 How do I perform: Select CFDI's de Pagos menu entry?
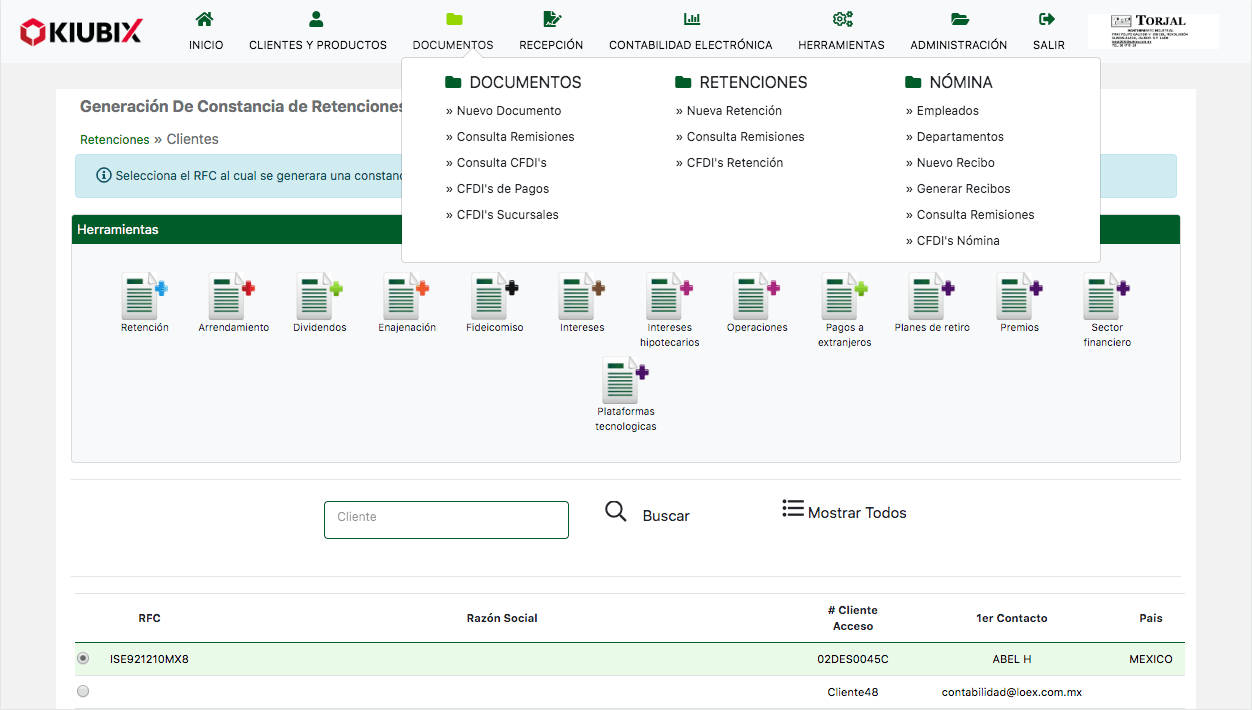502,189
